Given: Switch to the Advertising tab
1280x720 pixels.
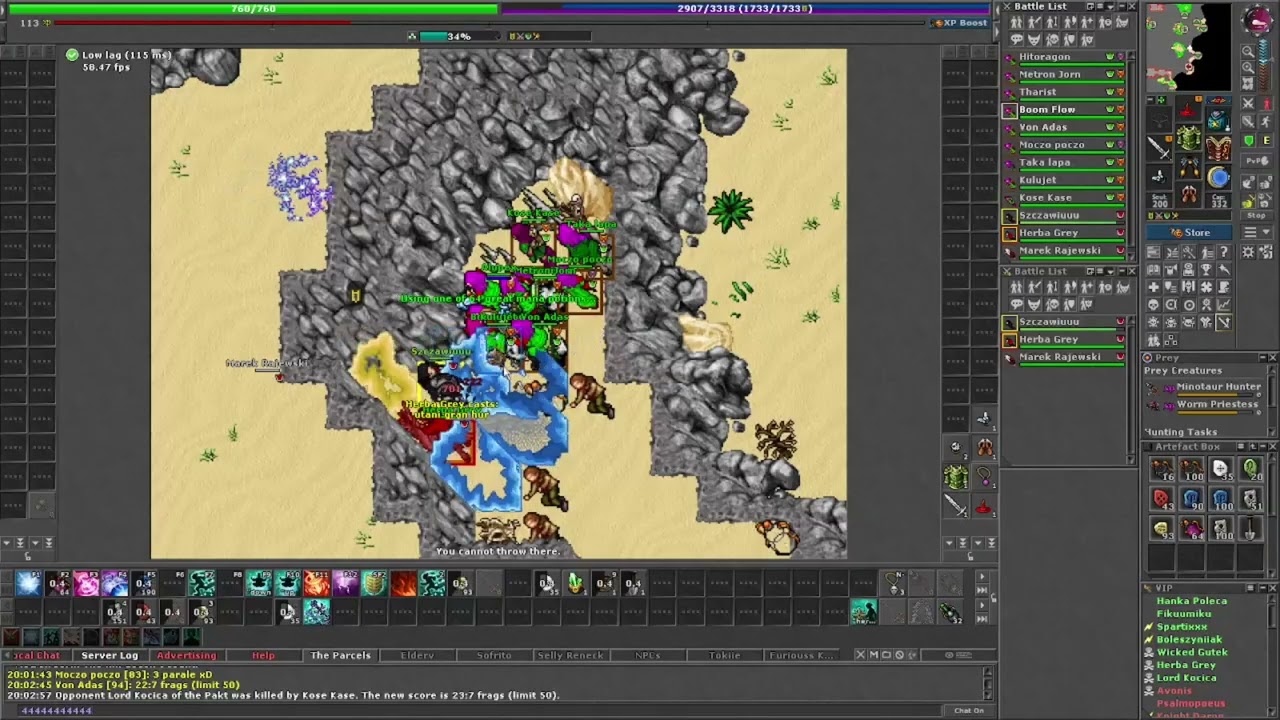Looking at the screenshot, I should pyautogui.click(x=186, y=656).
